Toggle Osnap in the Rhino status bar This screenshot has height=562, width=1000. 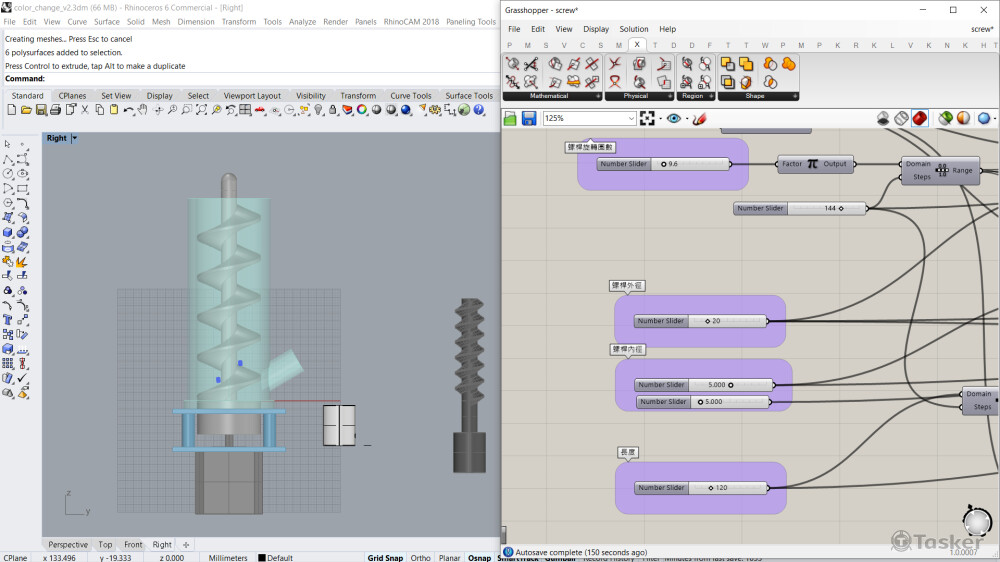click(x=479, y=557)
